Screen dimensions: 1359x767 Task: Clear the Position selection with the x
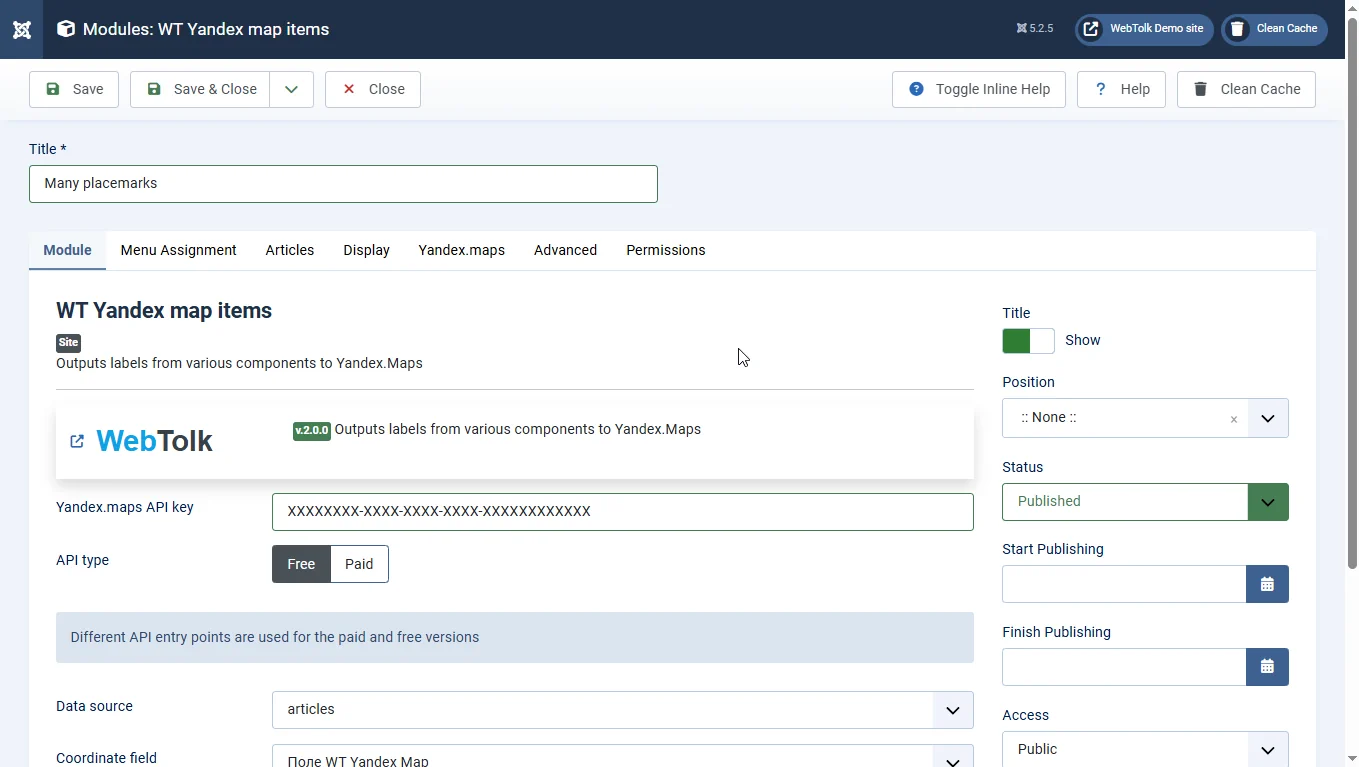[x=1233, y=419]
